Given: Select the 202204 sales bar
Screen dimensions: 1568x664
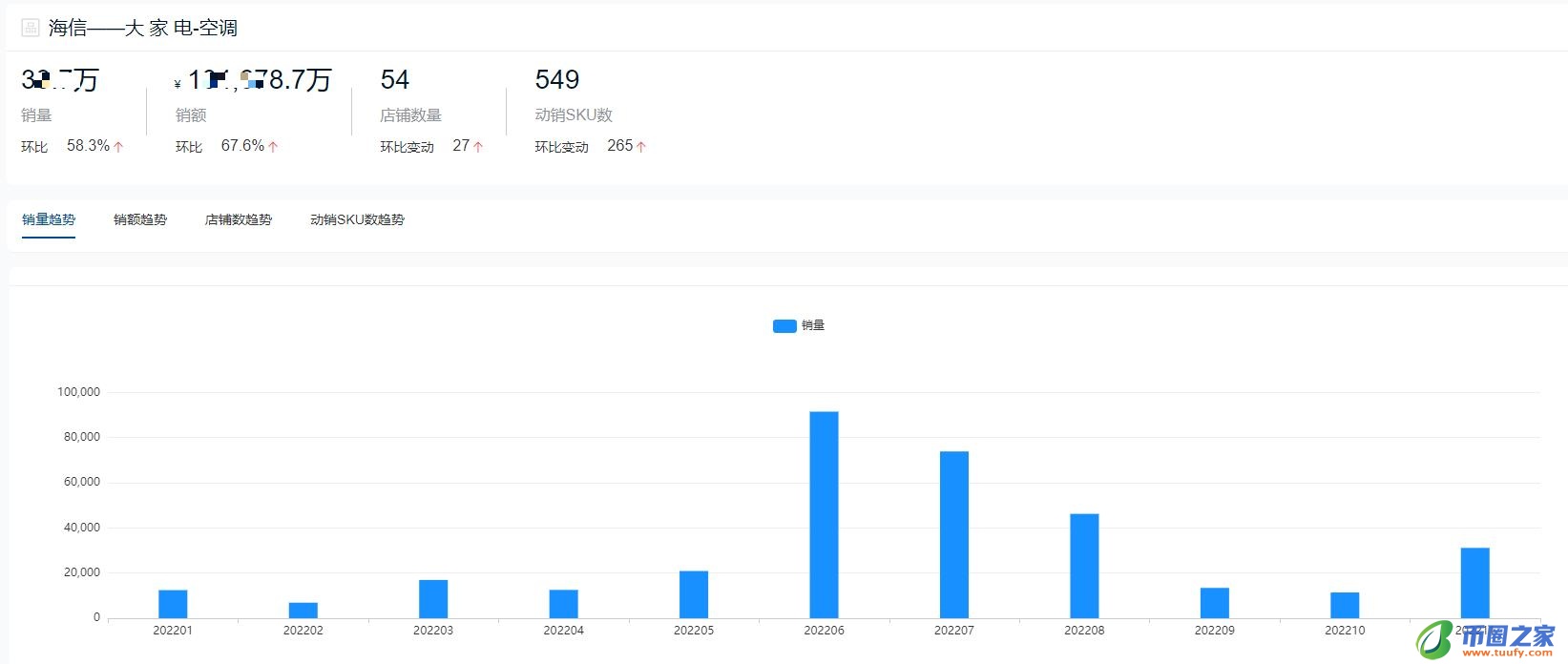Looking at the screenshot, I should [564, 604].
